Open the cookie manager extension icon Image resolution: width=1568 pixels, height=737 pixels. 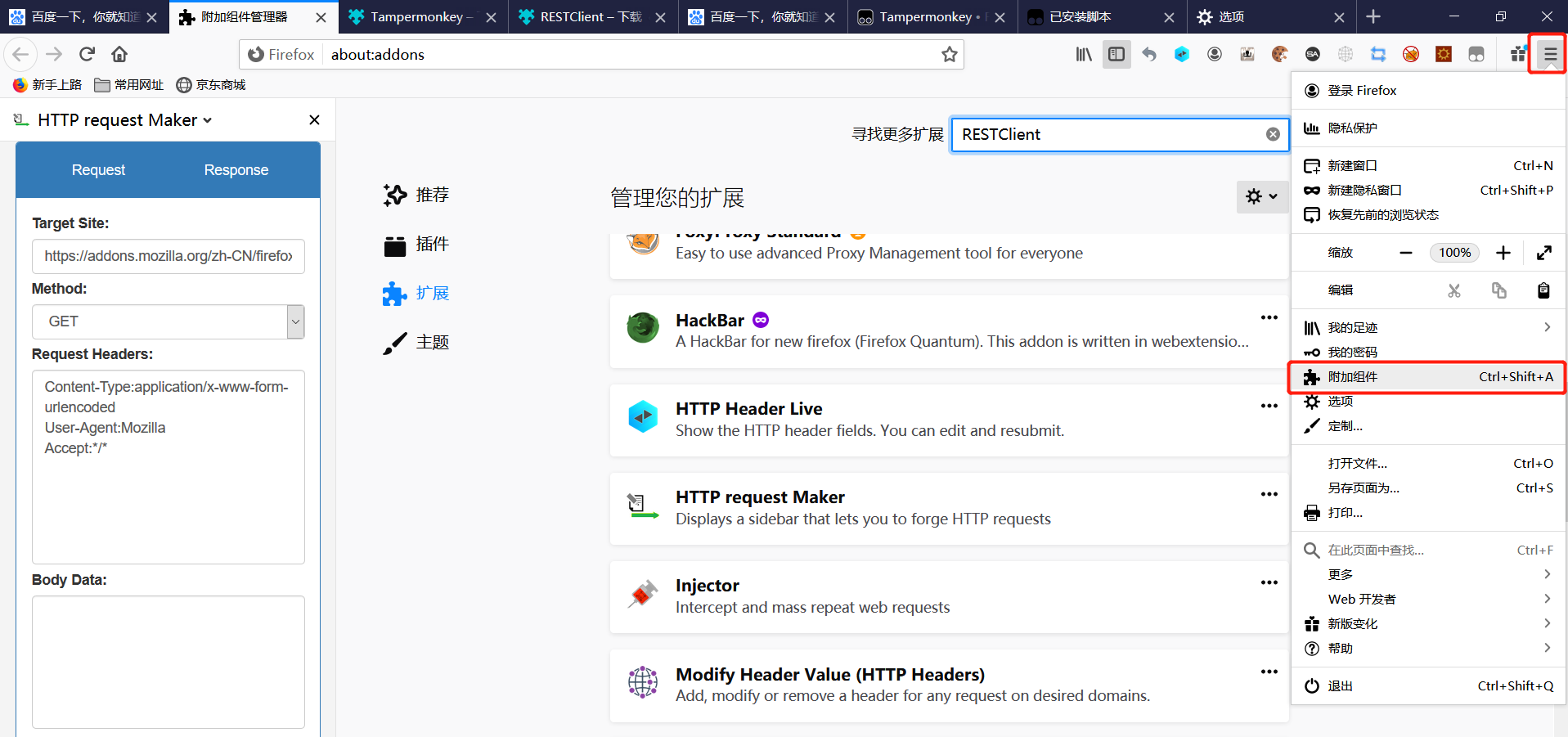1279,54
